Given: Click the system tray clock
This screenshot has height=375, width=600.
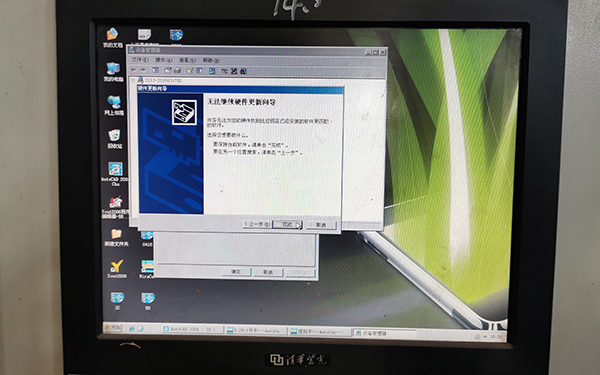Looking at the screenshot, I should point(496,337).
